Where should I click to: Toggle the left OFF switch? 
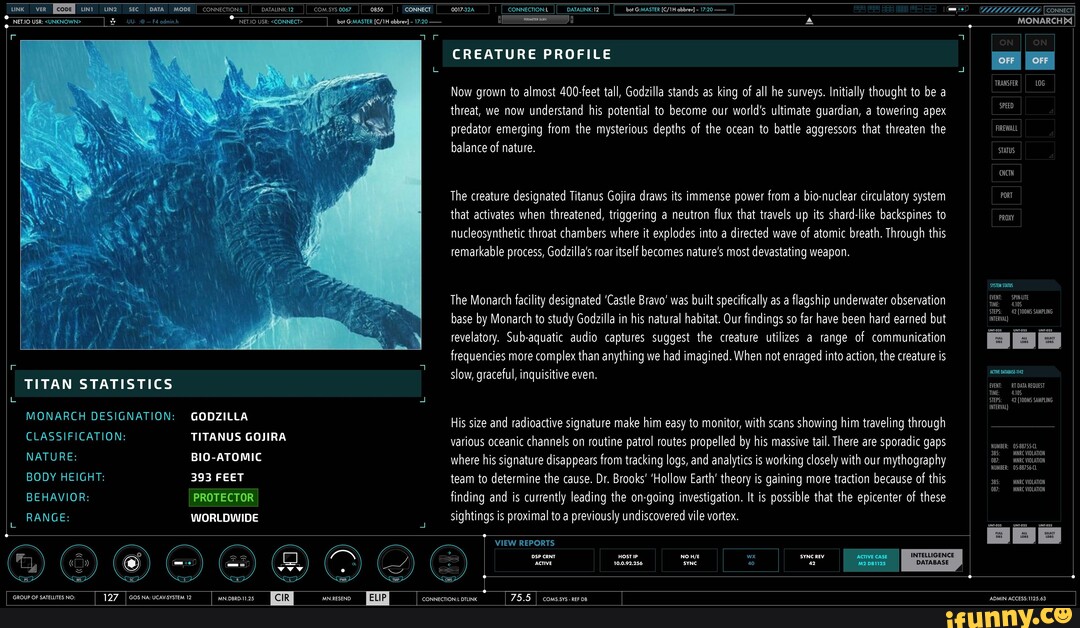[1006, 61]
